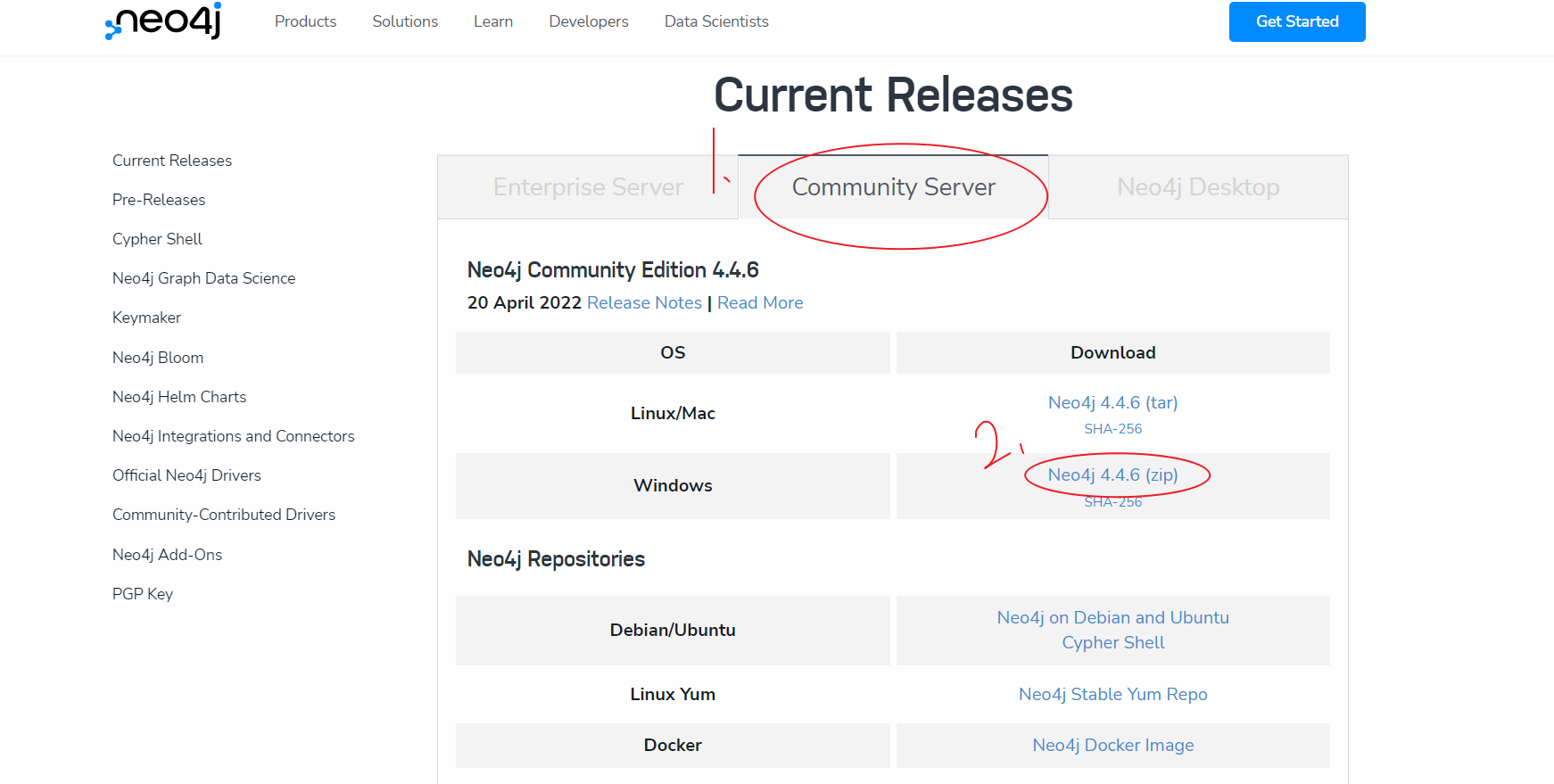Open Community-Contributed Drivers link
The width and height of the screenshot is (1554, 784).
[x=224, y=515]
